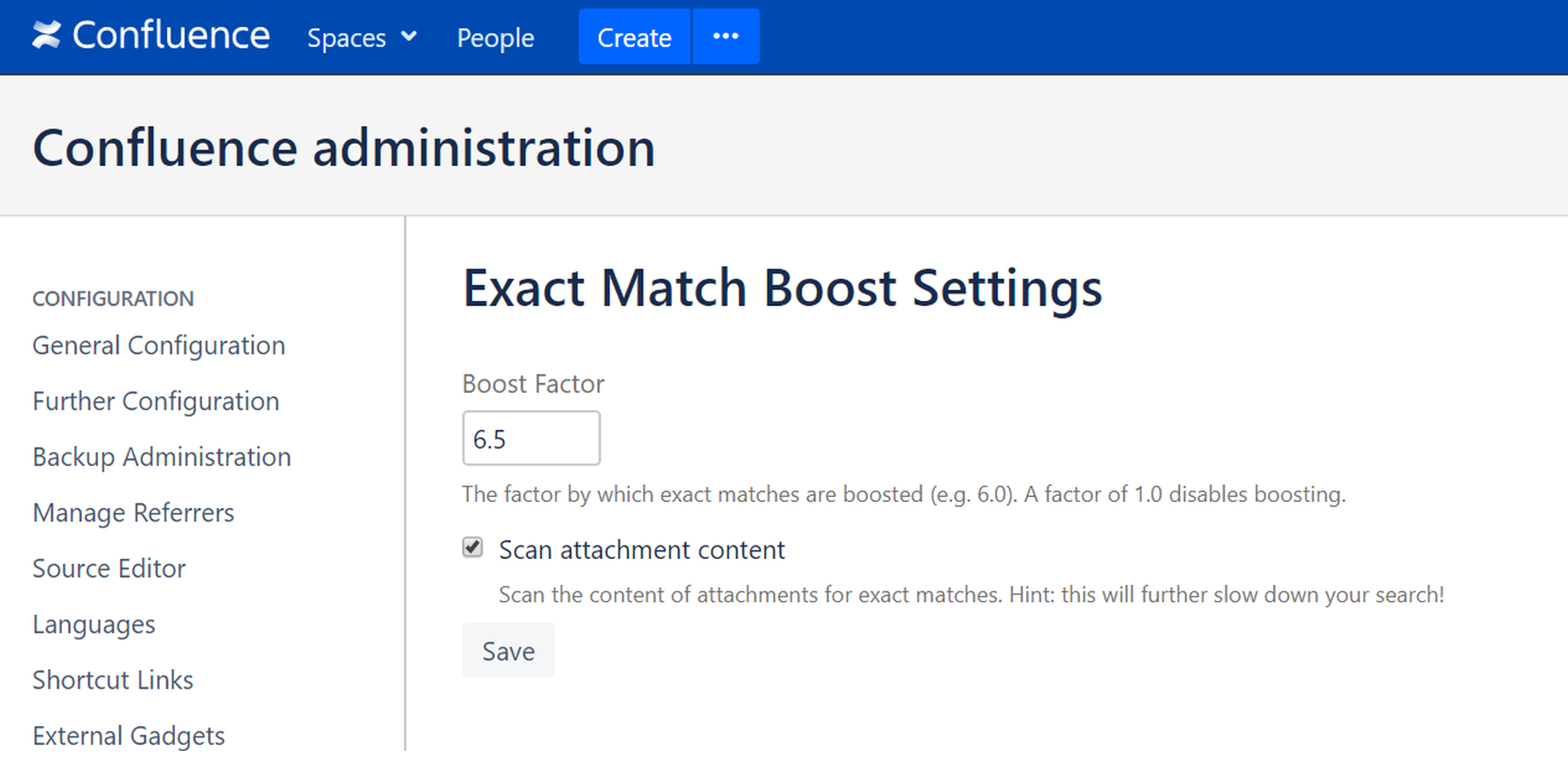The width and height of the screenshot is (1568, 767).
Task: Select Source Editor in sidebar
Action: point(109,568)
